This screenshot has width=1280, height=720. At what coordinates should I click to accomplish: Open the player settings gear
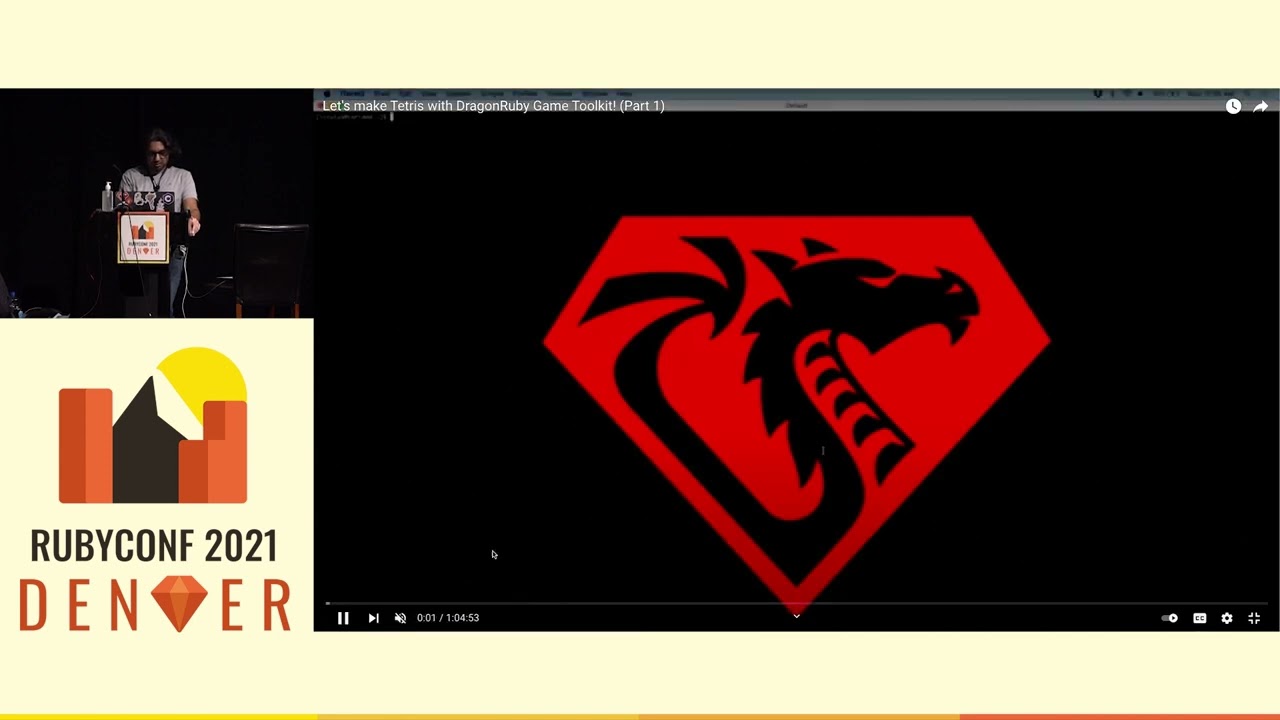[1227, 618]
